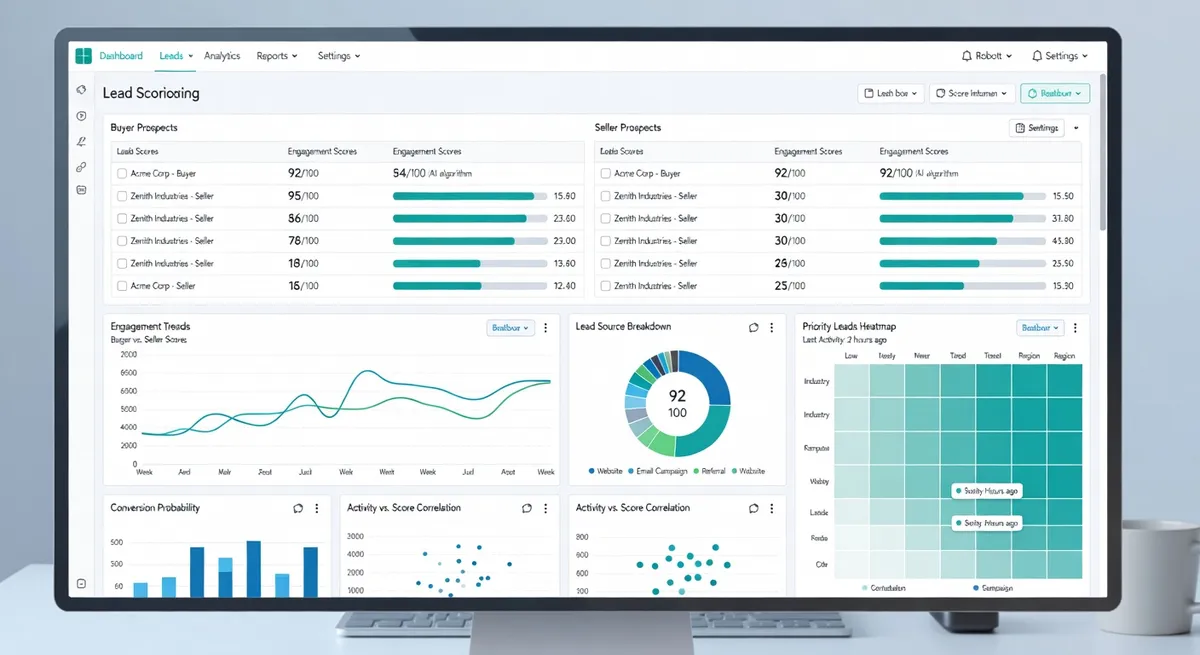Open the Engagement Trends card dropdown
This screenshot has width=1200, height=655.
510,327
